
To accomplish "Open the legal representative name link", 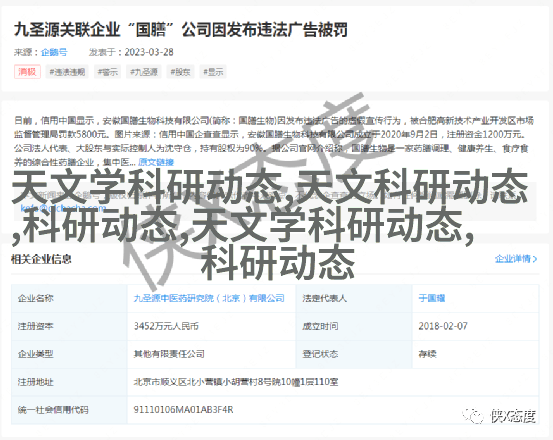I will click(x=432, y=298).
